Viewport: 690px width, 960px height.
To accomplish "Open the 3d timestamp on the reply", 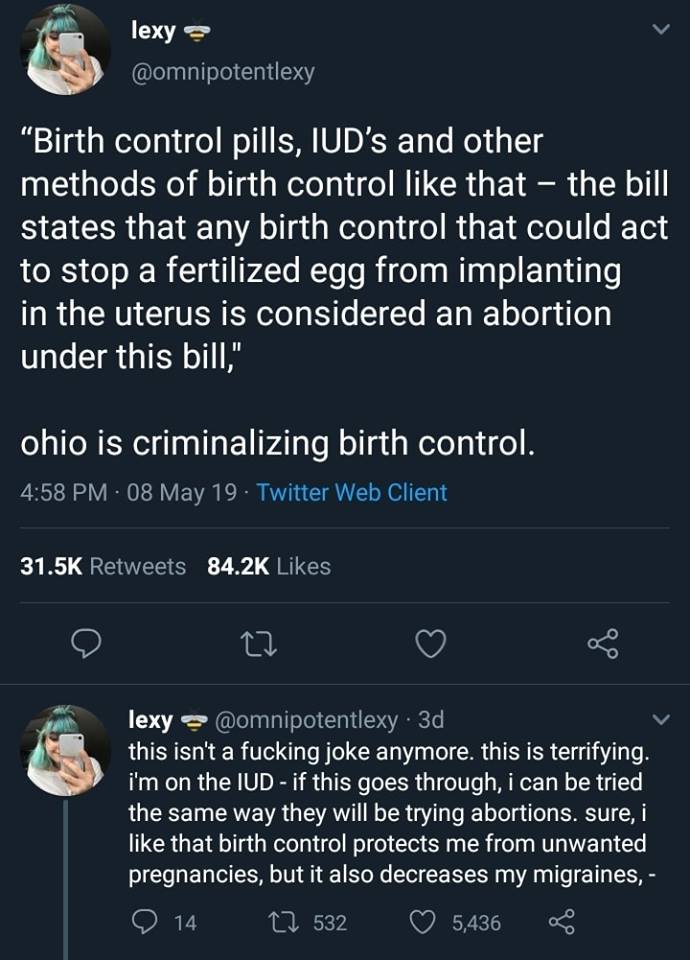I will tap(430, 719).
